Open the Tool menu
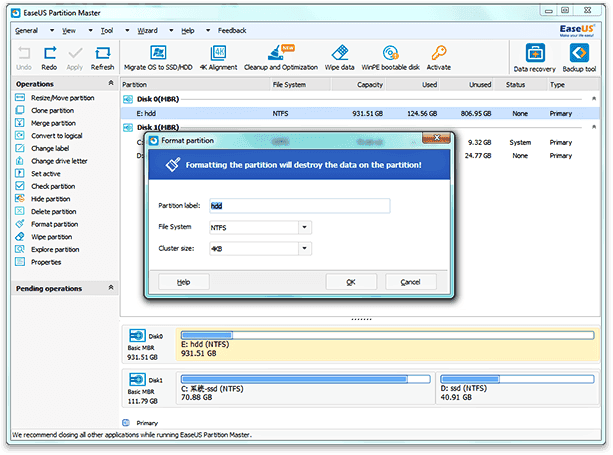Viewport: 613px width, 455px height. 107,30
